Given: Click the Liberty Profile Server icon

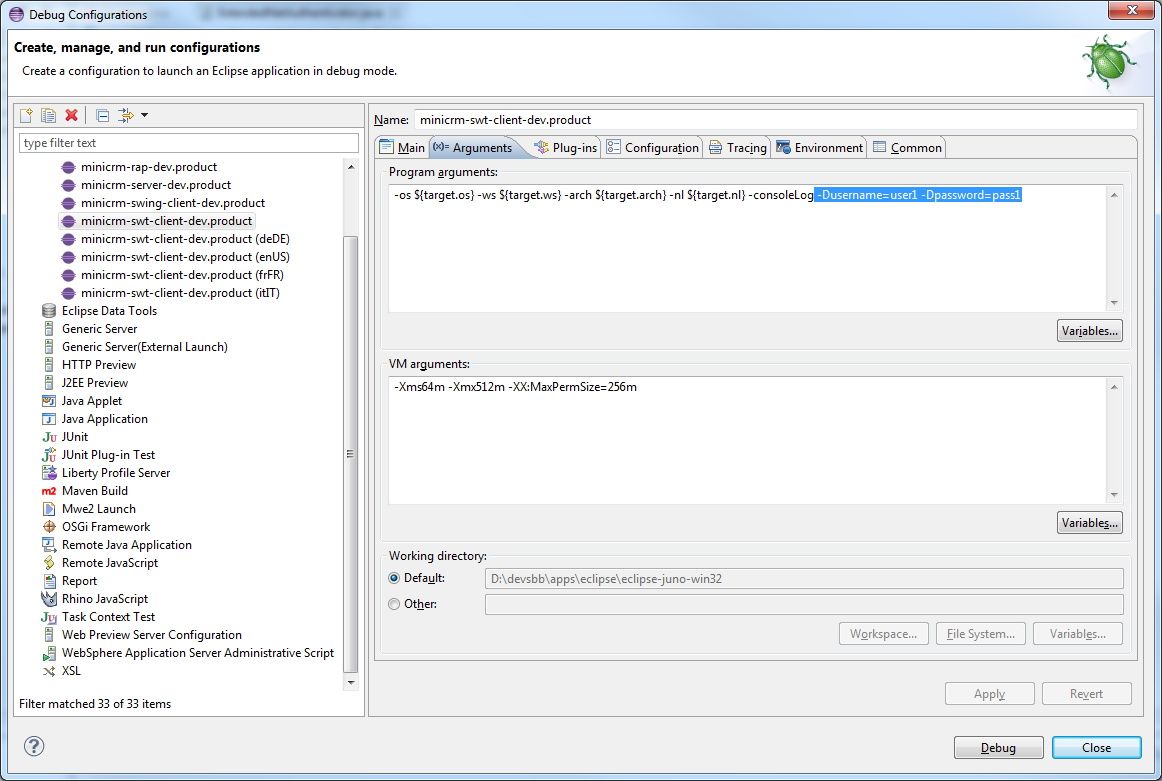Looking at the screenshot, I should coord(49,473).
